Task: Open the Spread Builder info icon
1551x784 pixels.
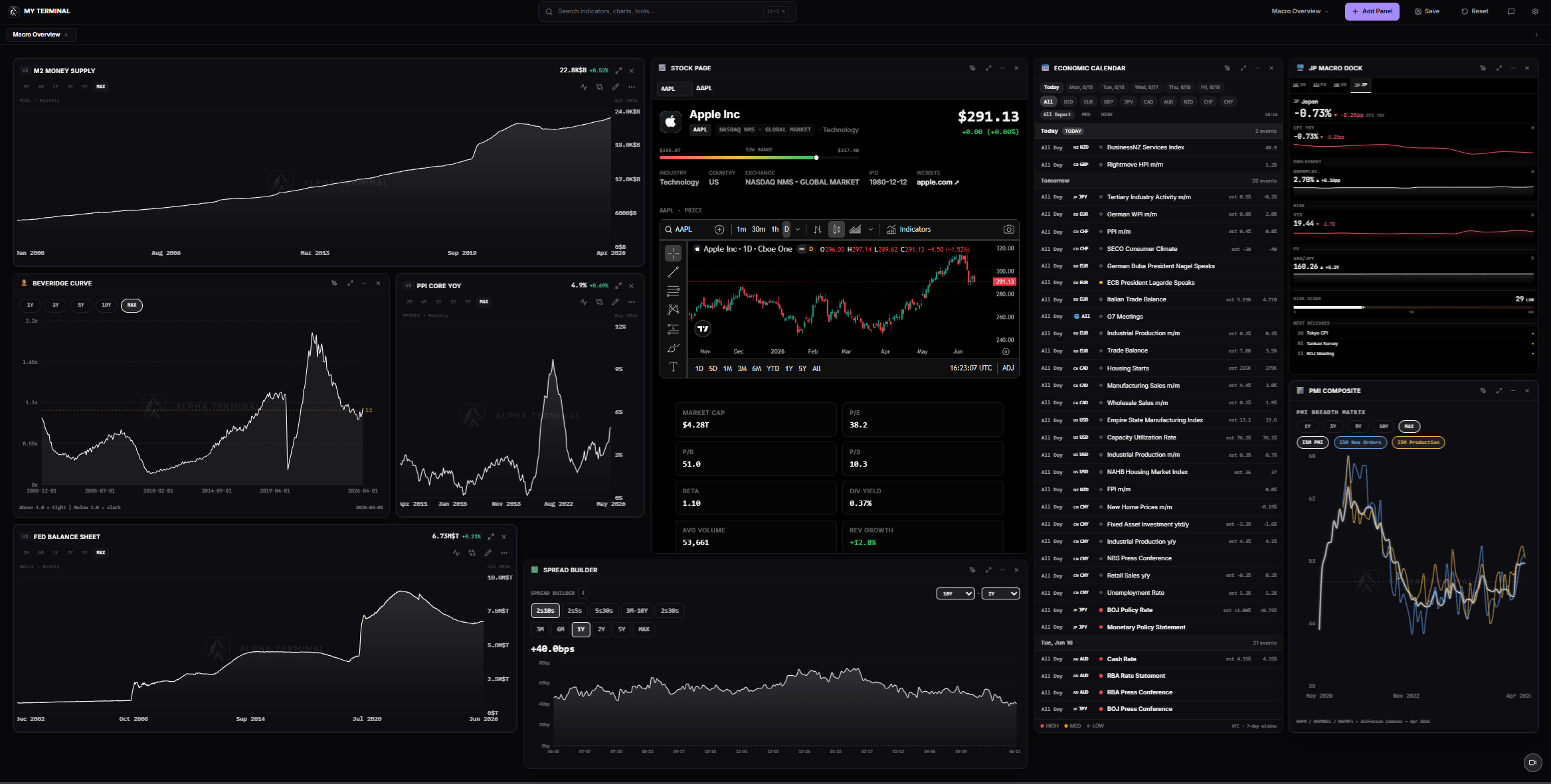Action: (583, 593)
